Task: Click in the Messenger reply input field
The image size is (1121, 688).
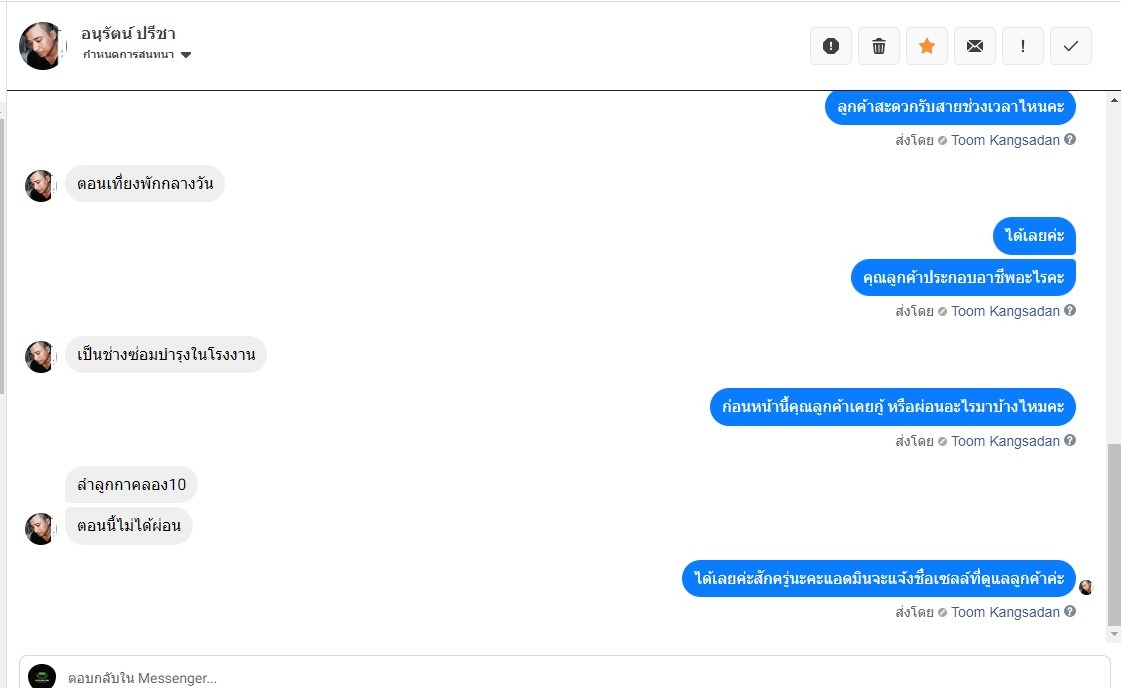Action: click(x=580, y=678)
